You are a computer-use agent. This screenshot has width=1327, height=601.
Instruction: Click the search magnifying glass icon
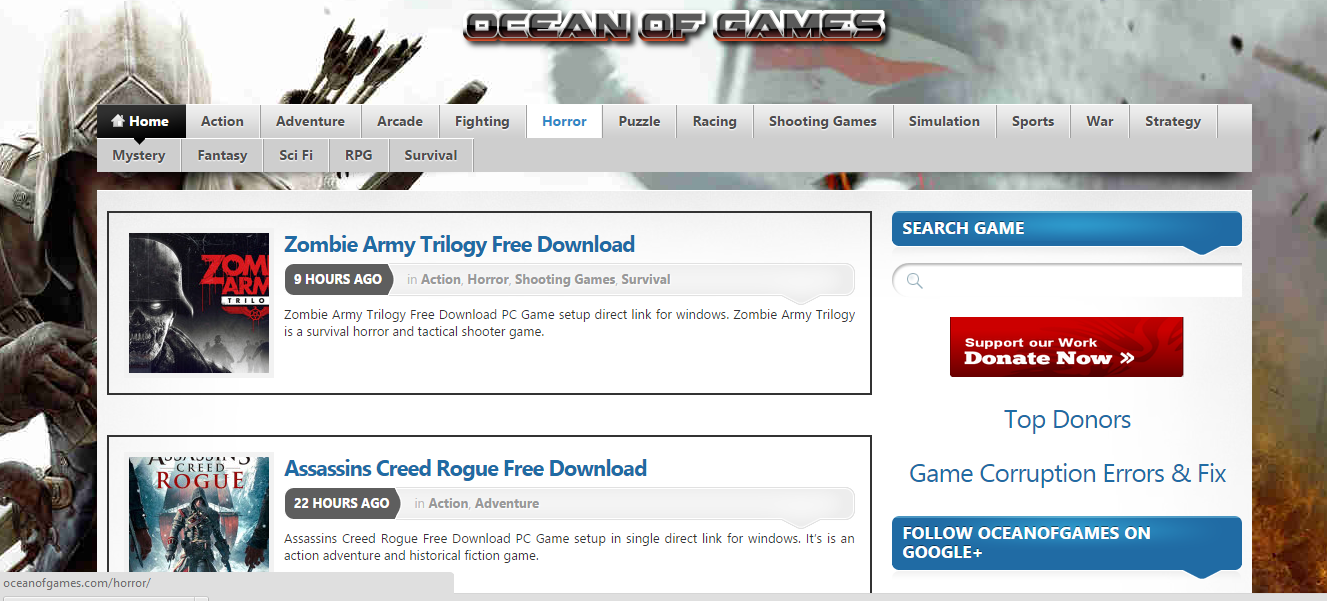click(x=913, y=281)
